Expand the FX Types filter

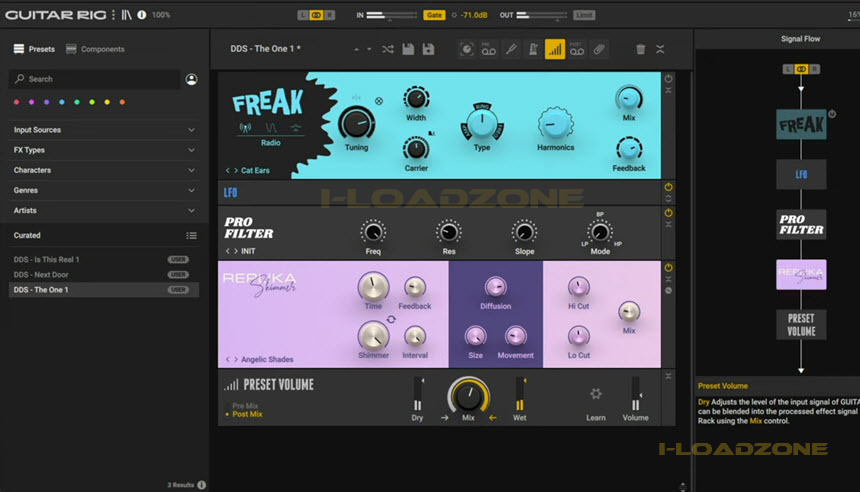coord(104,150)
